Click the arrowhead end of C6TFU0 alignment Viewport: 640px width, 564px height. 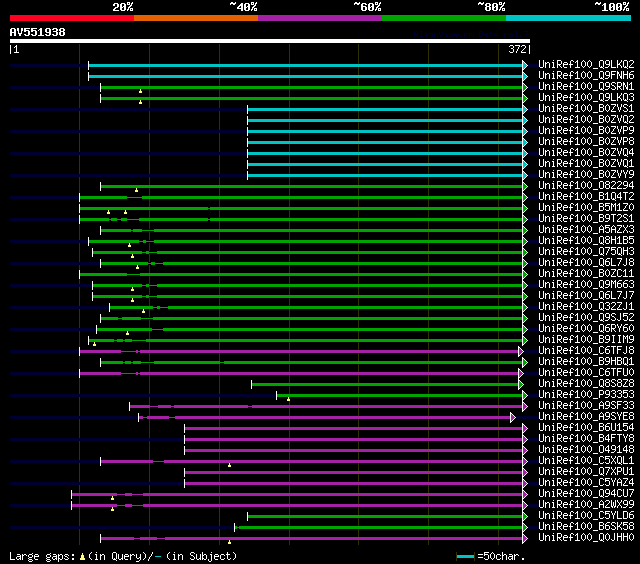pos(521,373)
